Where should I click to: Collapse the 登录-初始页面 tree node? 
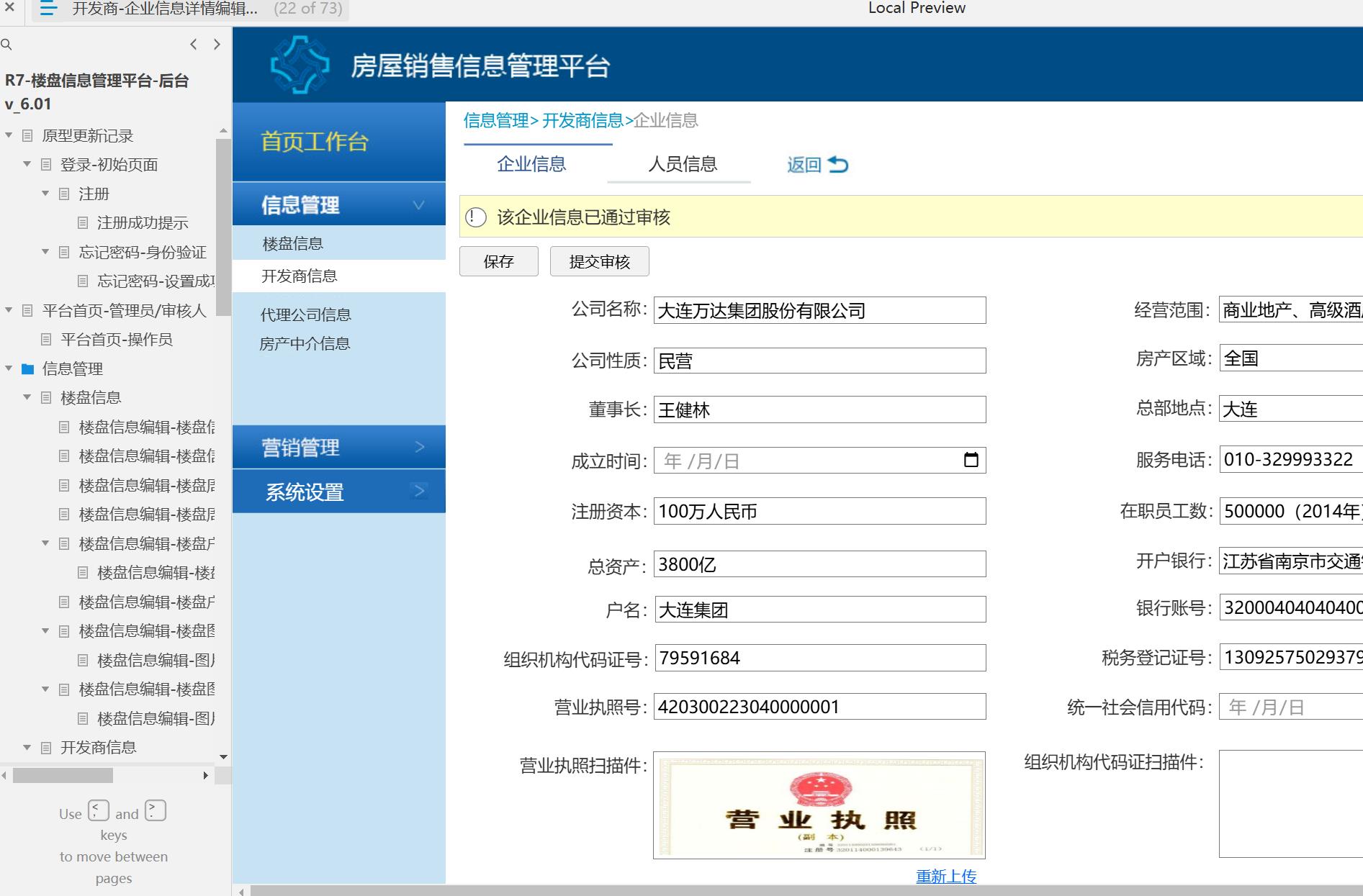[x=27, y=164]
